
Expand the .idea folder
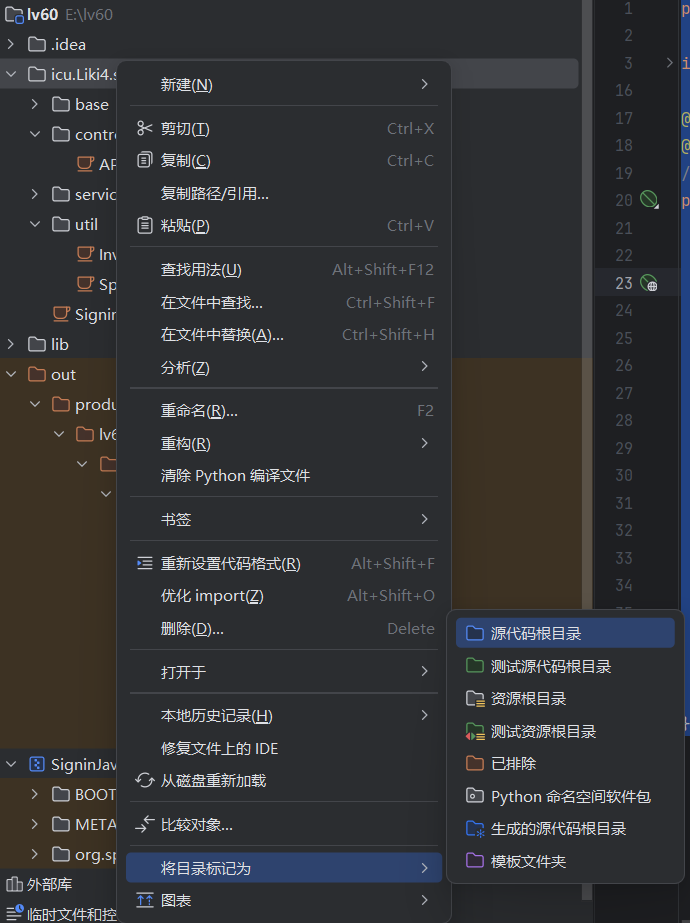[x=11, y=44]
